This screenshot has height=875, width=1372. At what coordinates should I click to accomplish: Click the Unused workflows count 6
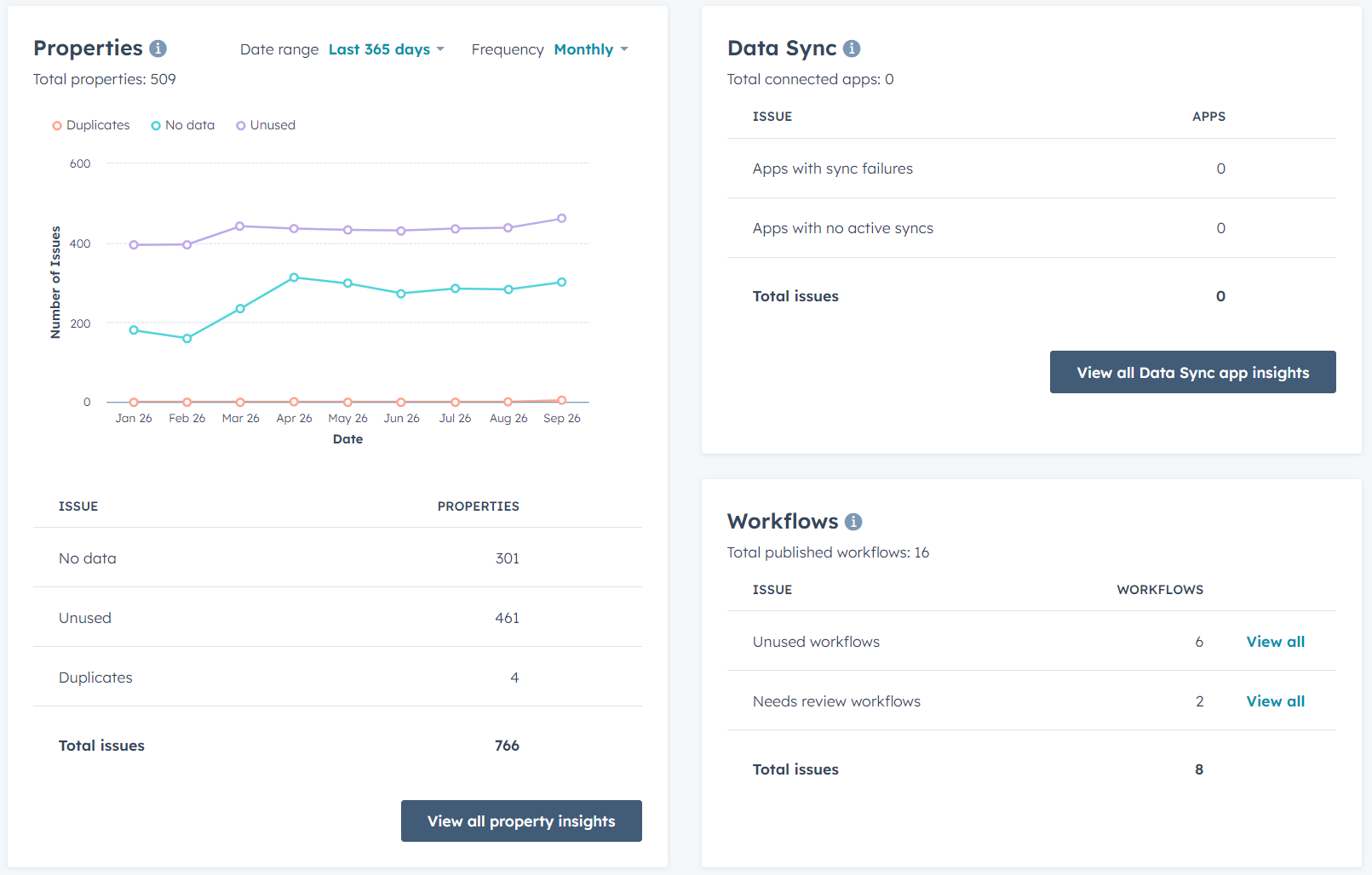point(1199,642)
